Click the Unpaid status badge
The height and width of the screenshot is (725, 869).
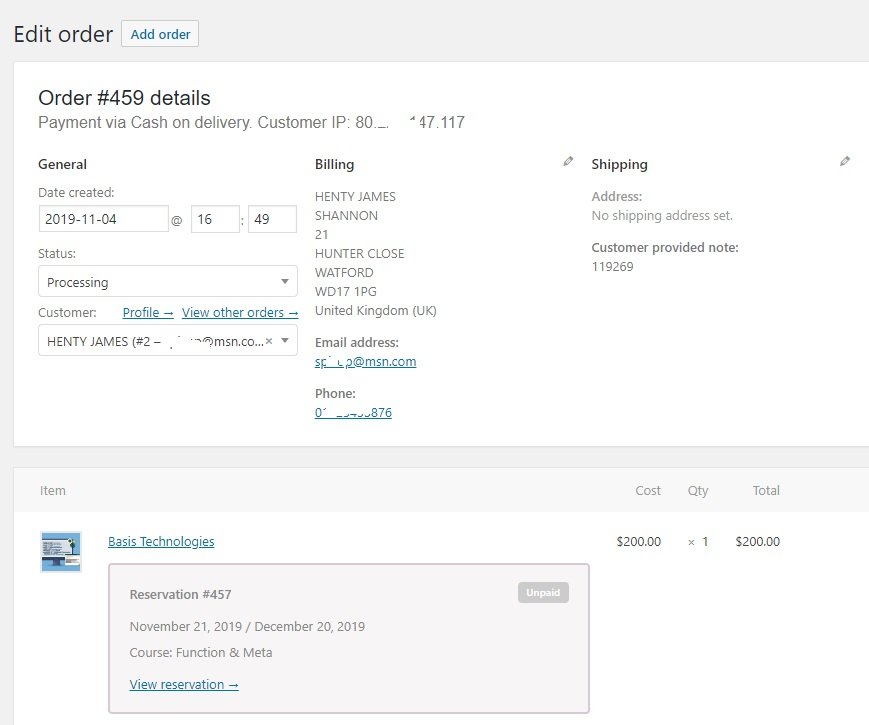coord(543,593)
